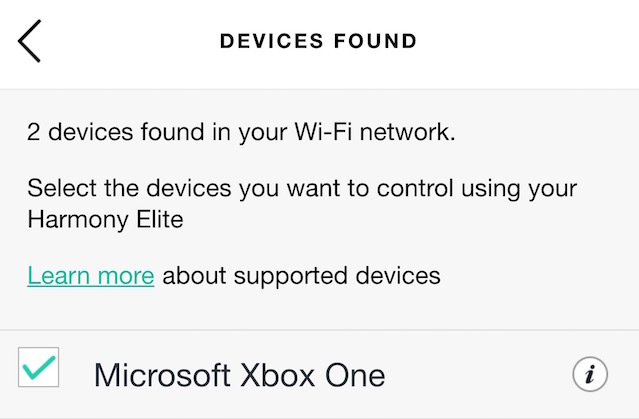Click the word 'more' in the underlined link
The image size is (639, 419).
126,276
